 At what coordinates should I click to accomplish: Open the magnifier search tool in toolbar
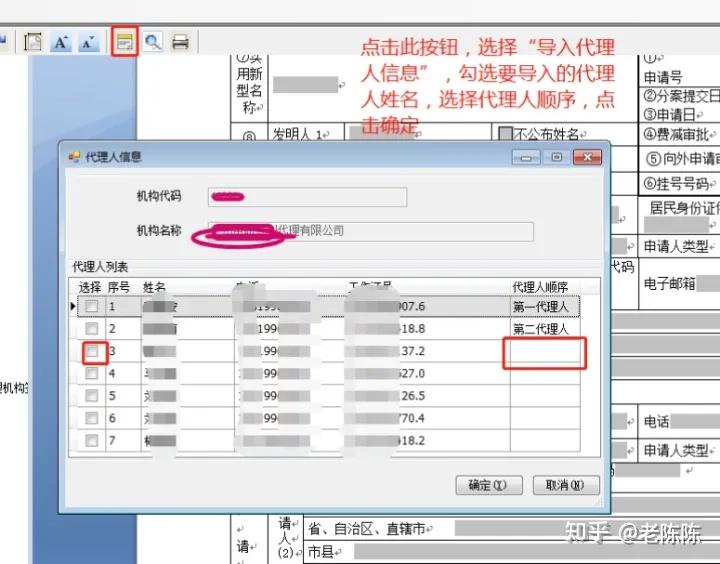pos(152,42)
